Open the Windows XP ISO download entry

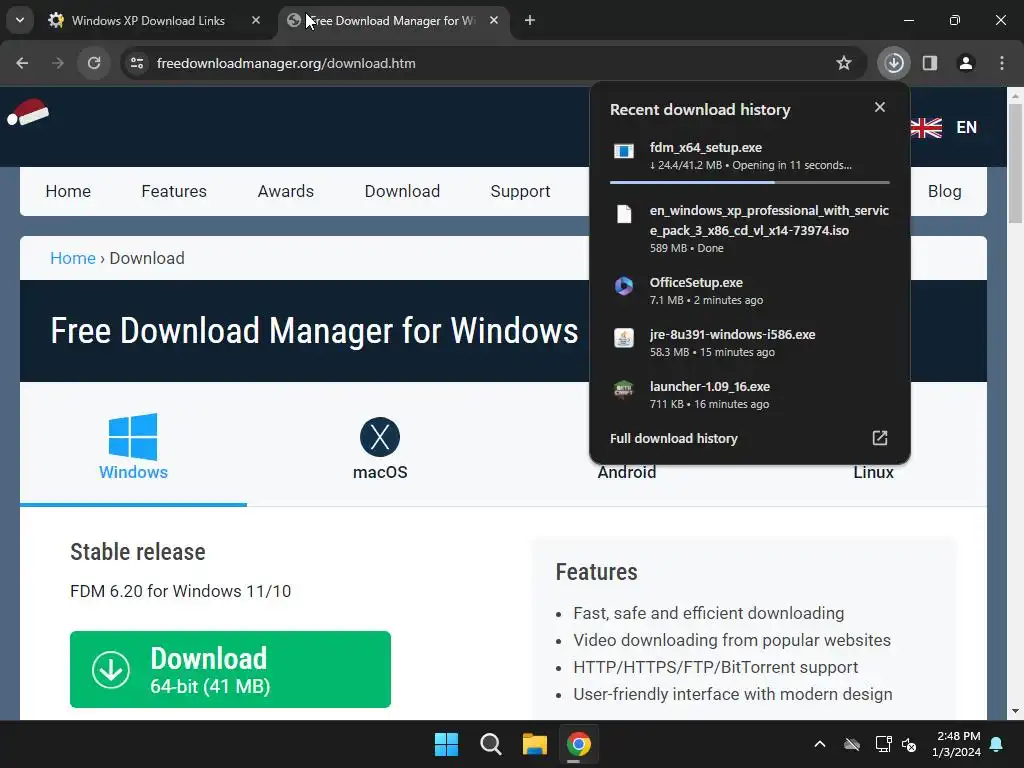[750, 229]
